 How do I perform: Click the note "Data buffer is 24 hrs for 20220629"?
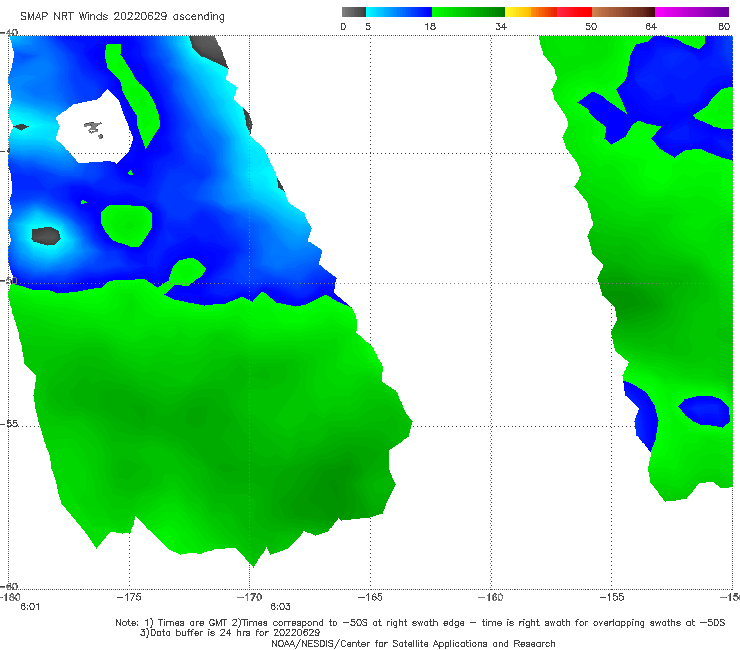230,633
